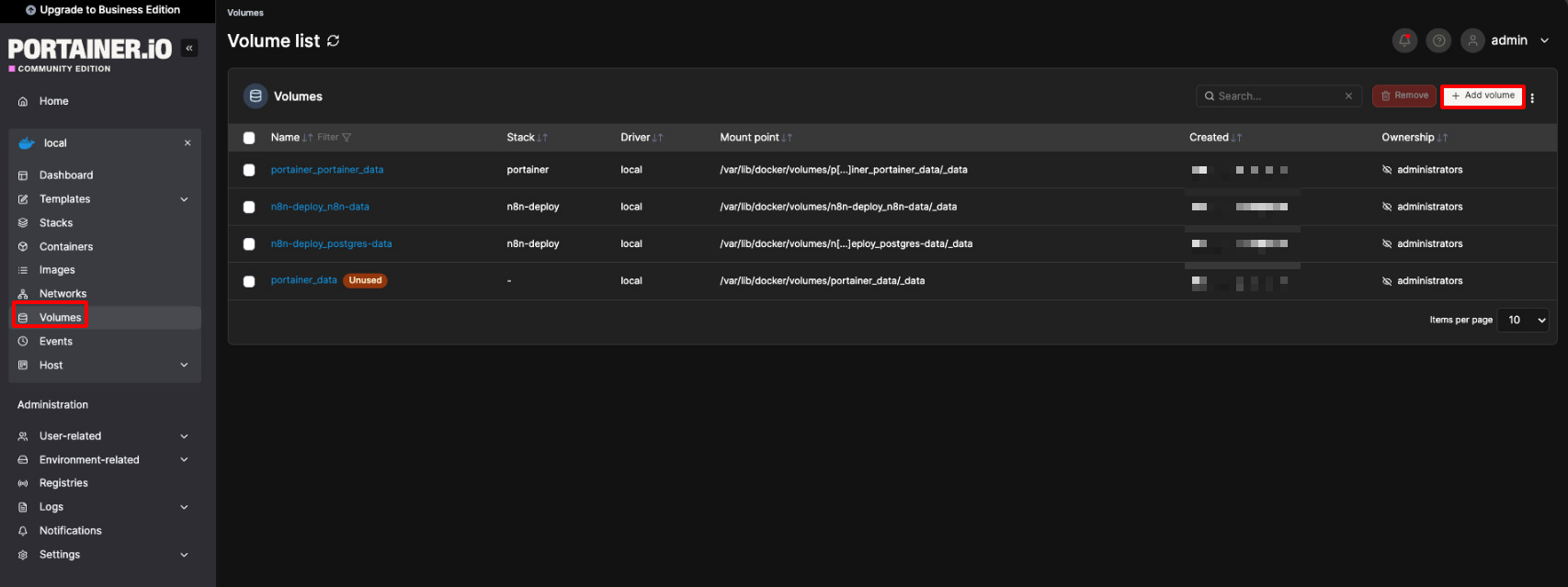This screenshot has width=1568, height=587.
Task: Open the items per page dropdown
Action: pos(1523,320)
